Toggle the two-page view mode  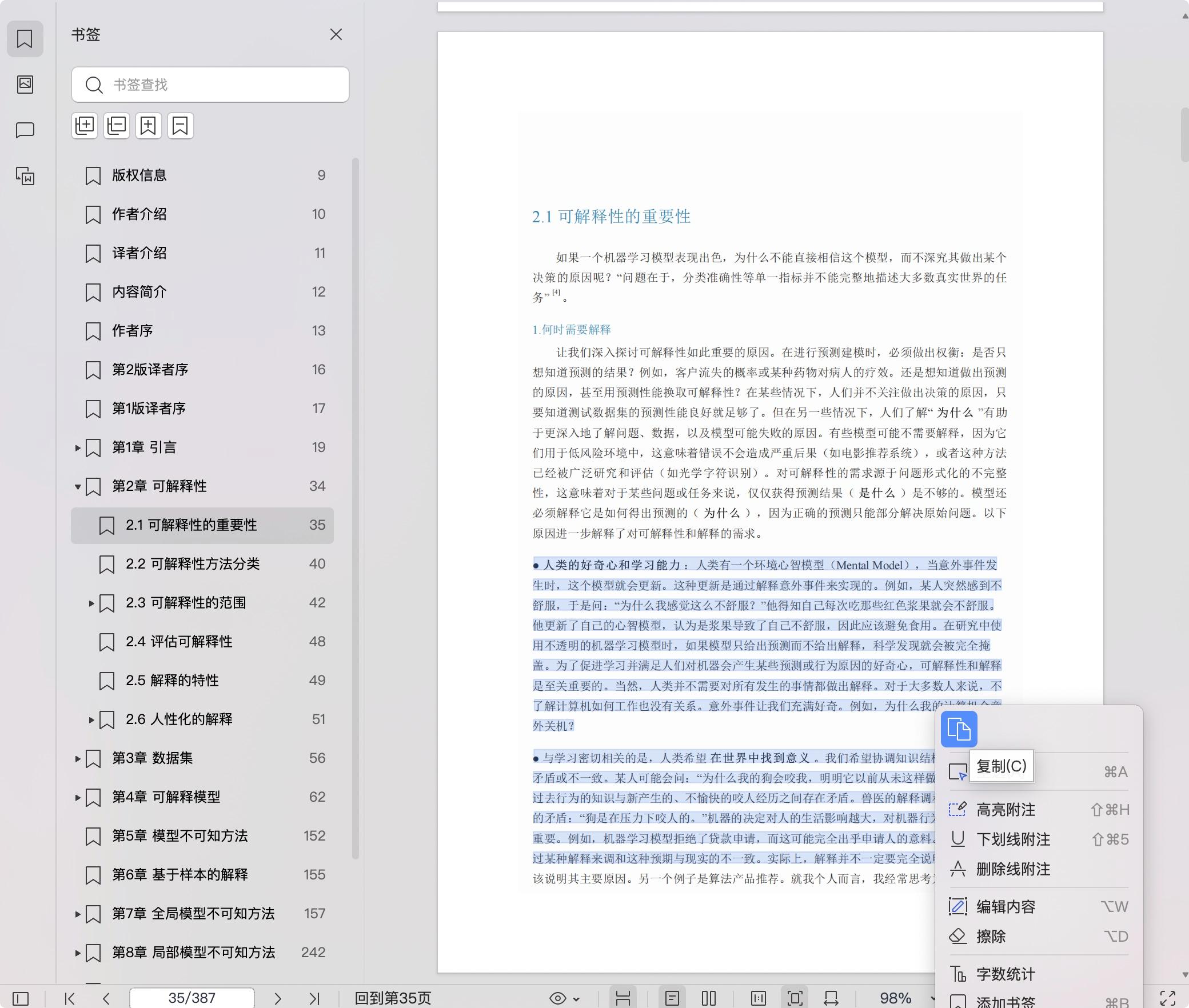pos(709,998)
